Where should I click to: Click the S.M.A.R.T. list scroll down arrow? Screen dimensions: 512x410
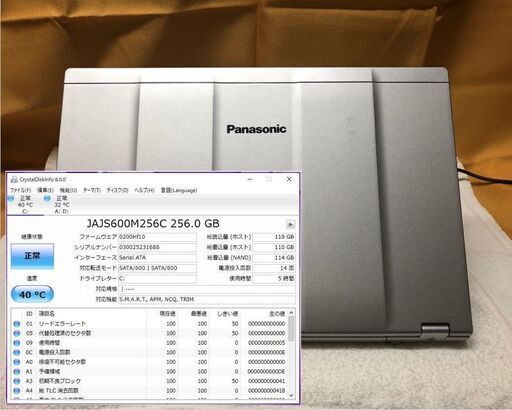tap(291, 395)
